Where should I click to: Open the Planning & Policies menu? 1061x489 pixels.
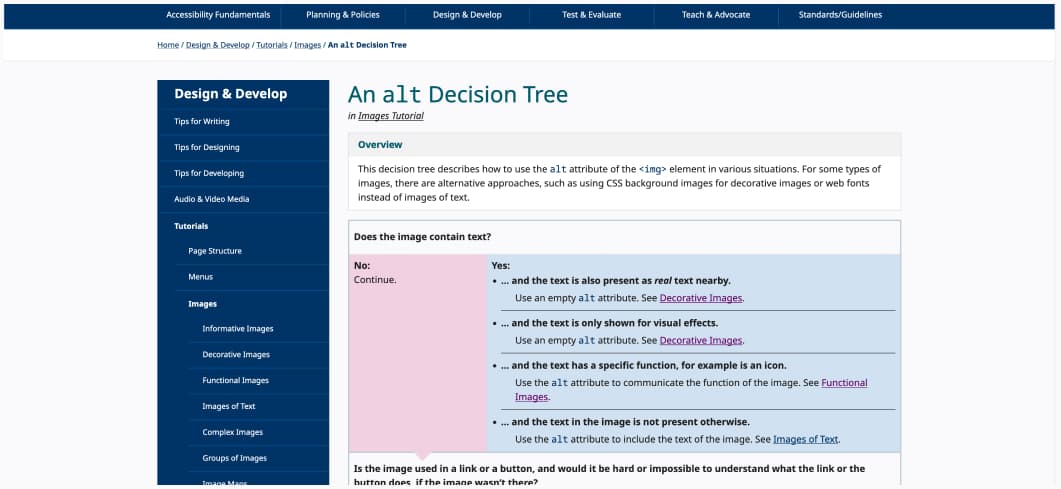(342, 15)
